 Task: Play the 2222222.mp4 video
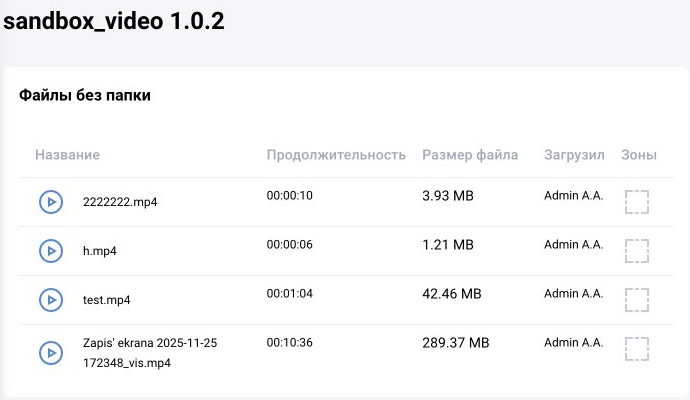[51, 202]
